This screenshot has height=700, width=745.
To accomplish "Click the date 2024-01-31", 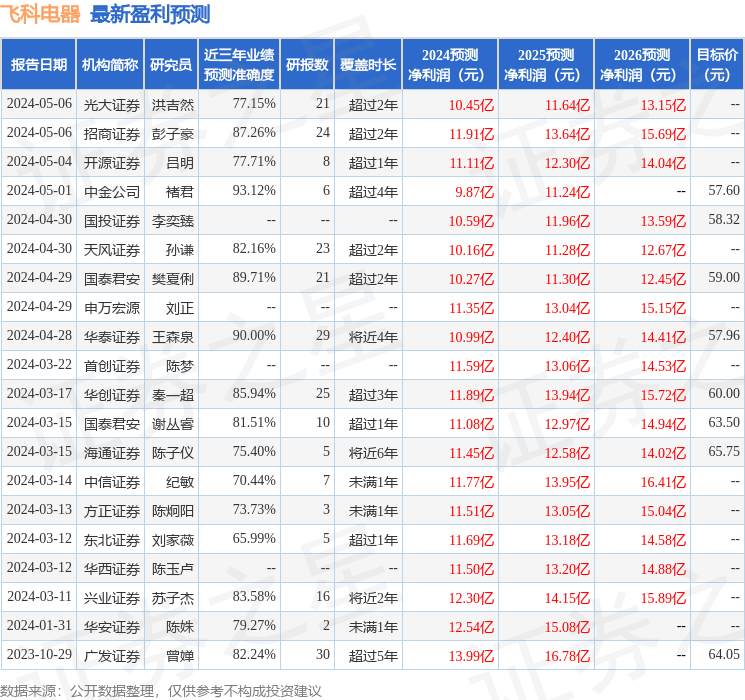I will (x=39, y=625).
